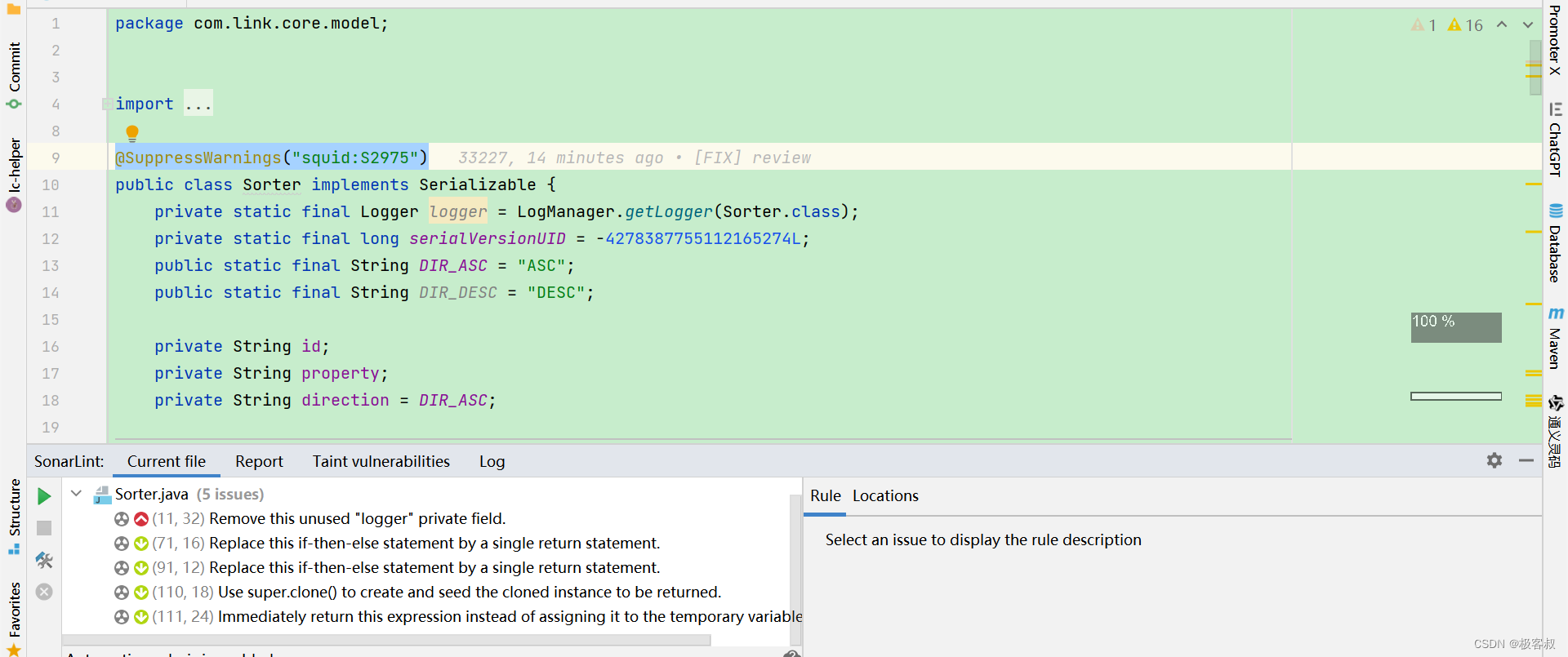Open SonarLint Log tab
Viewport: 1568px width, 657px height.
tap(492, 461)
